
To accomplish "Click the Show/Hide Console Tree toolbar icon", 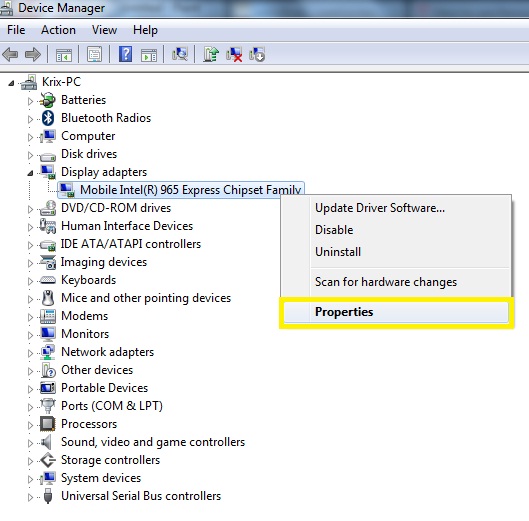I will [64, 54].
